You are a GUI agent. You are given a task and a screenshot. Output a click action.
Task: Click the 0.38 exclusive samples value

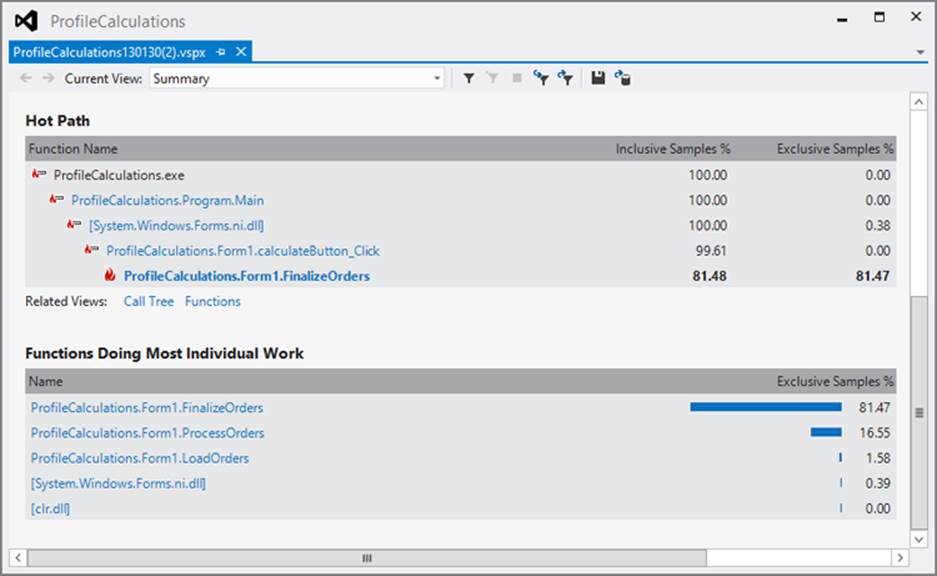coord(878,226)
